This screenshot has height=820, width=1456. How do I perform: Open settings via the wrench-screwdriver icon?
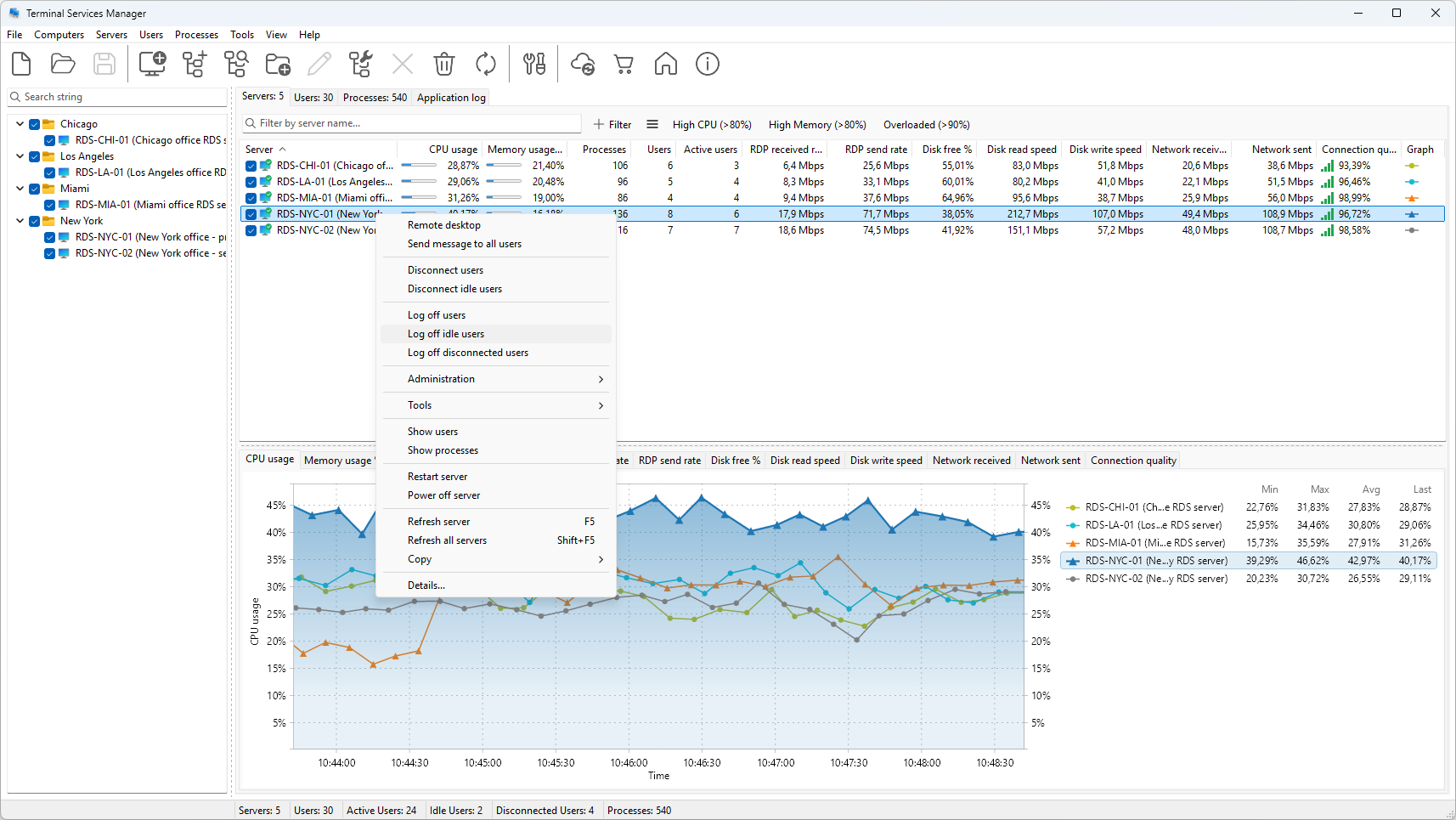(534, 64)
